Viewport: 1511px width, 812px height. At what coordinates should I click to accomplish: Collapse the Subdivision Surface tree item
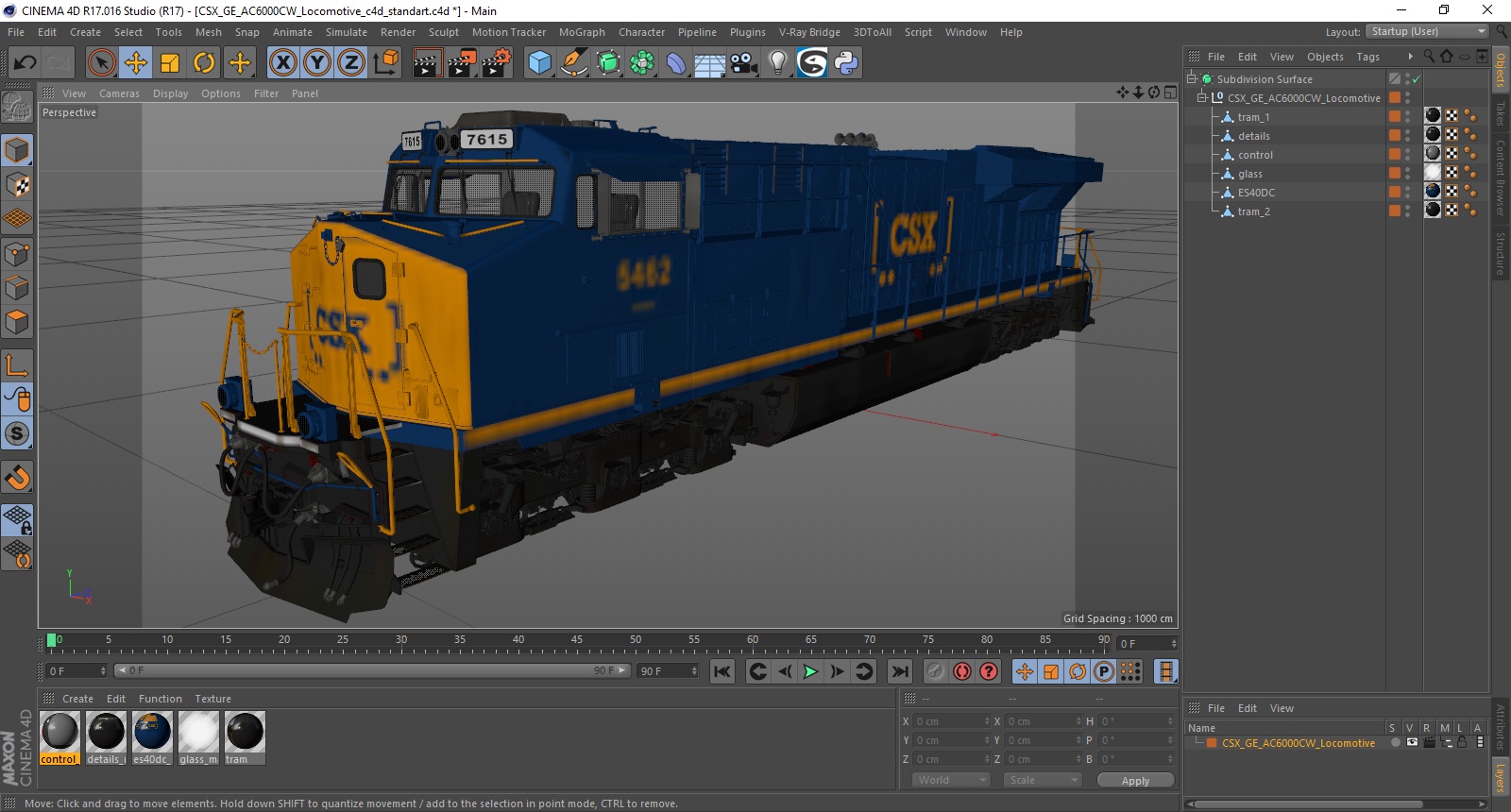click(x=1192, y=79)
